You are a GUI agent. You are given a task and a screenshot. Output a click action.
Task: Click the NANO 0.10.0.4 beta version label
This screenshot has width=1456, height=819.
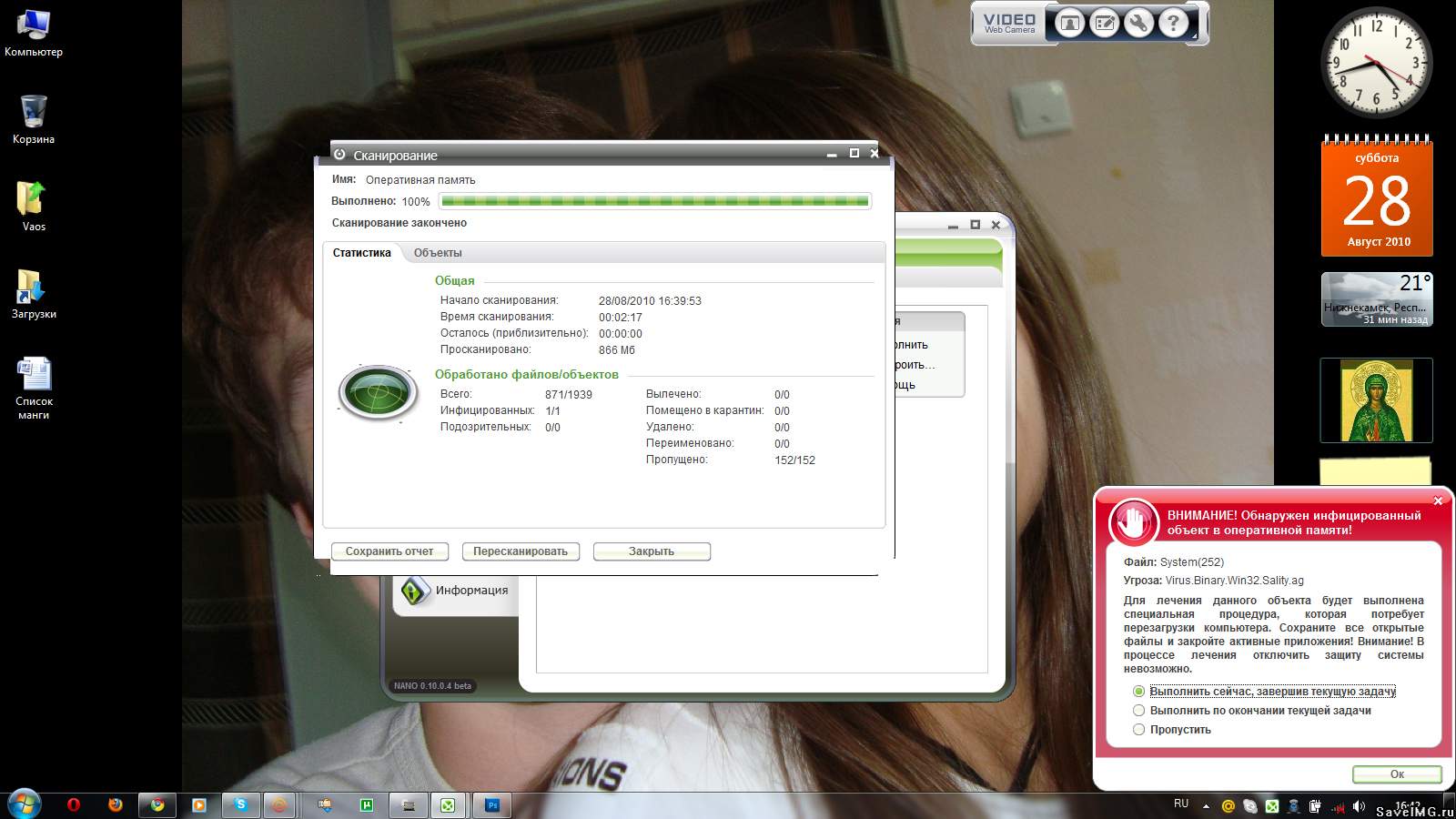tap(432, 686)
